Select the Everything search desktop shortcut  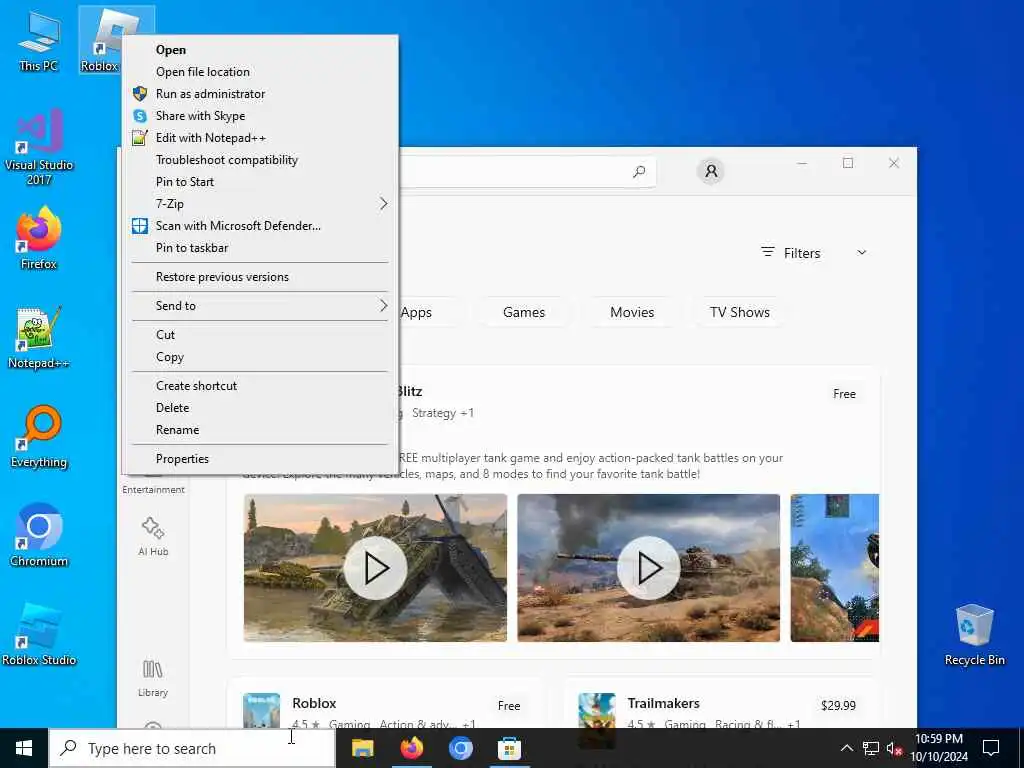coord(39,437)
